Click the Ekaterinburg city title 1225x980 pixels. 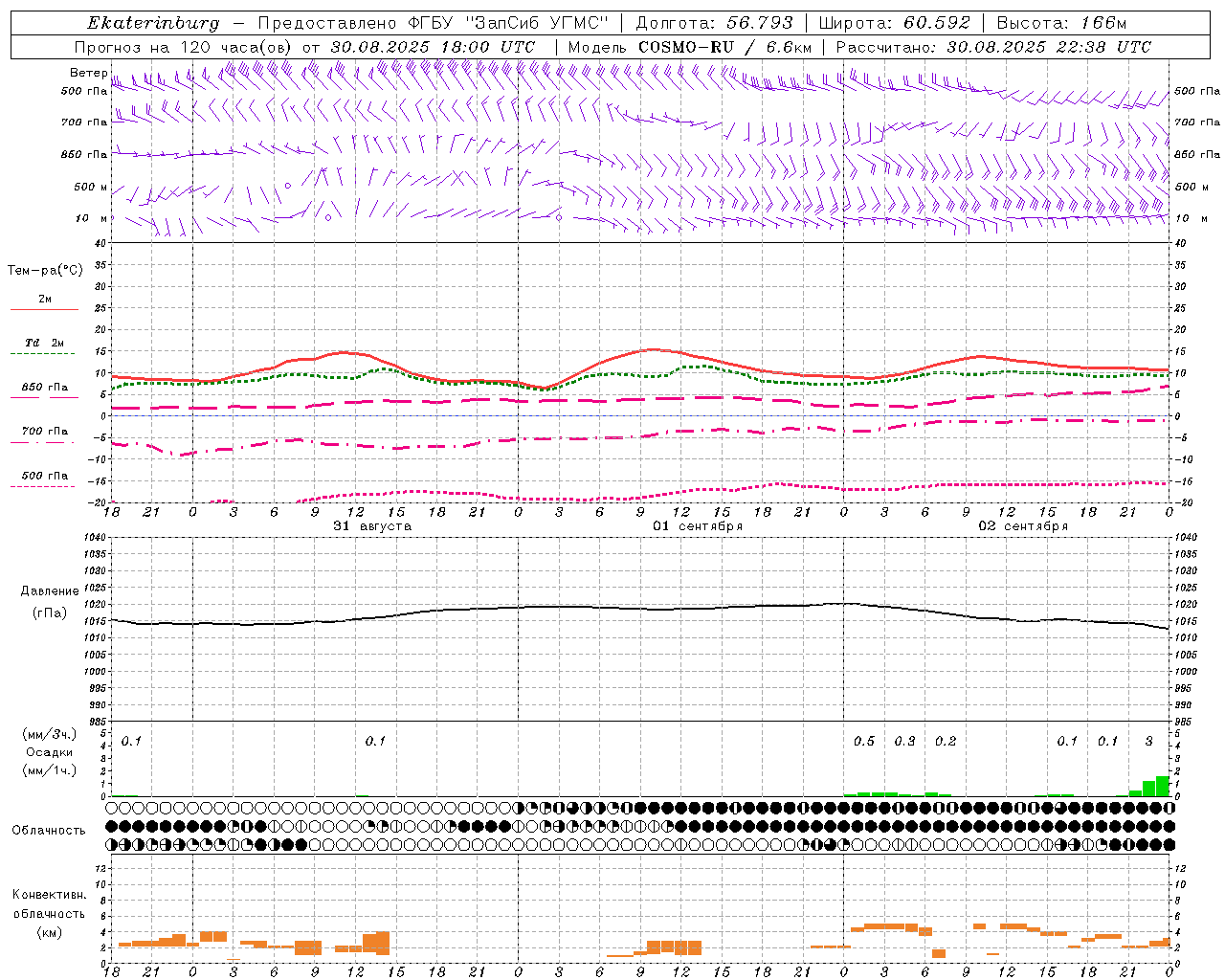coord(153,23)
